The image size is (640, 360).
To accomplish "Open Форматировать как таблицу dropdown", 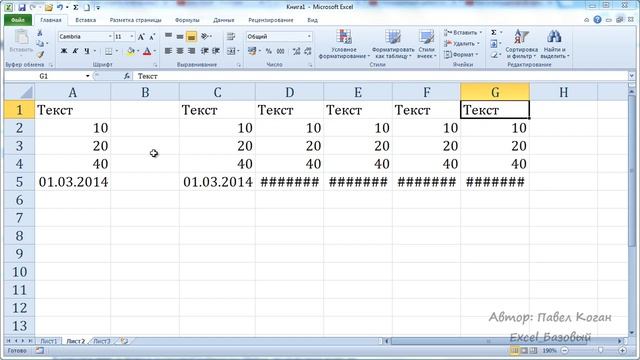I will click(393, 44).
